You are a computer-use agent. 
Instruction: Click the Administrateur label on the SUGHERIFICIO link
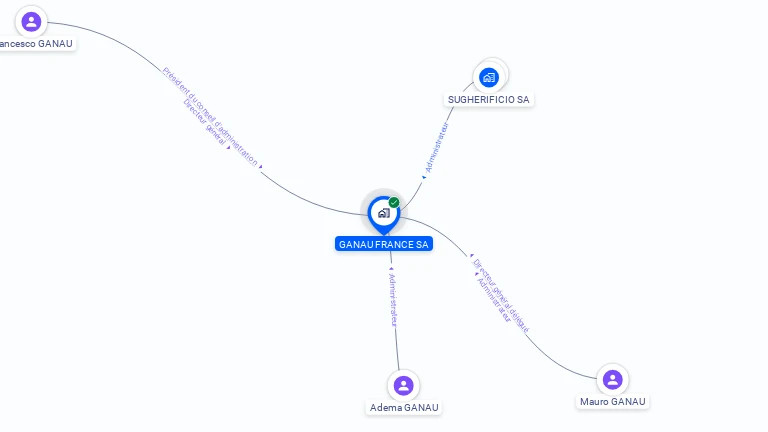pos(436,147)
